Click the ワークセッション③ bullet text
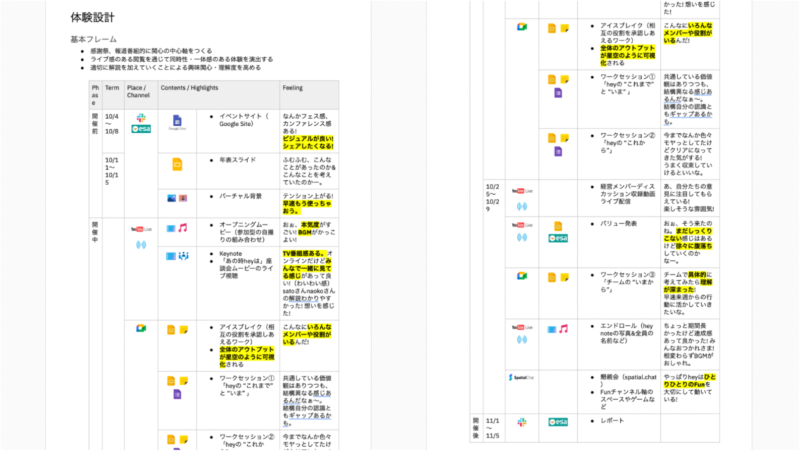This screenshot has height=451, width=800. coord(627,282)
